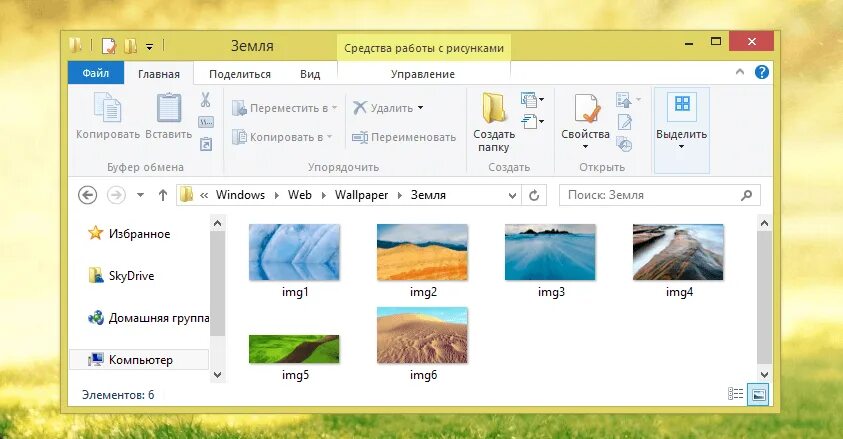The height and width of the screenshot is (439, 843).
Task: Click Rename (Переименовать) button
Action: pos(404,137)
